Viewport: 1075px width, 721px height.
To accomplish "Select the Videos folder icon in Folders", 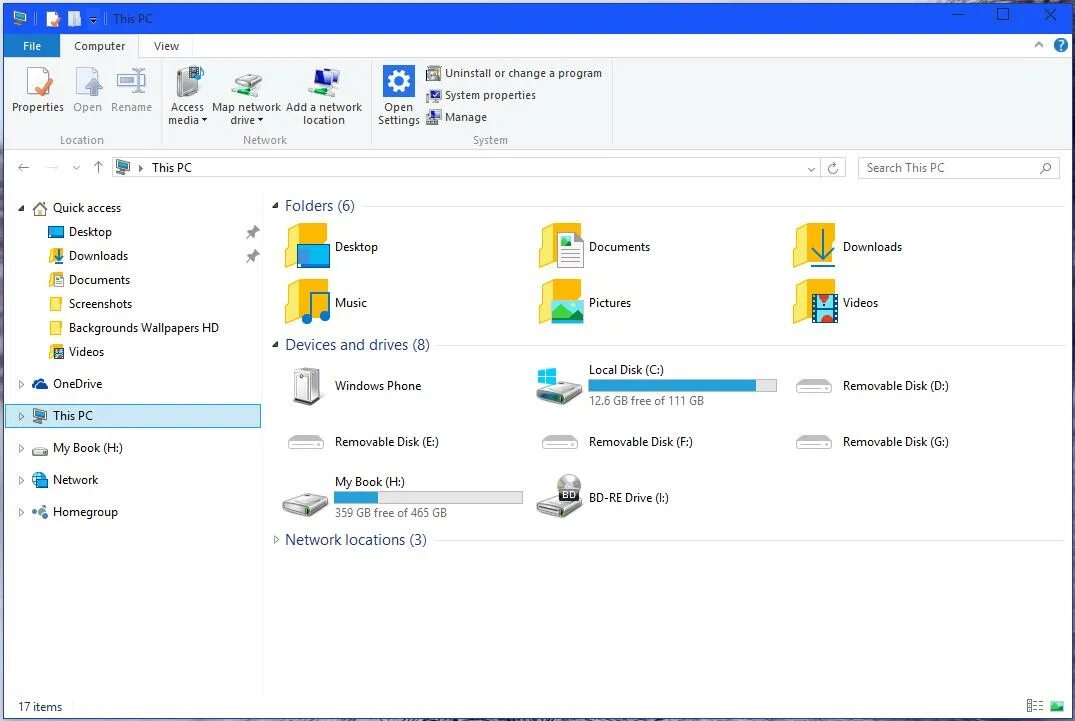I will coord(814,302).
